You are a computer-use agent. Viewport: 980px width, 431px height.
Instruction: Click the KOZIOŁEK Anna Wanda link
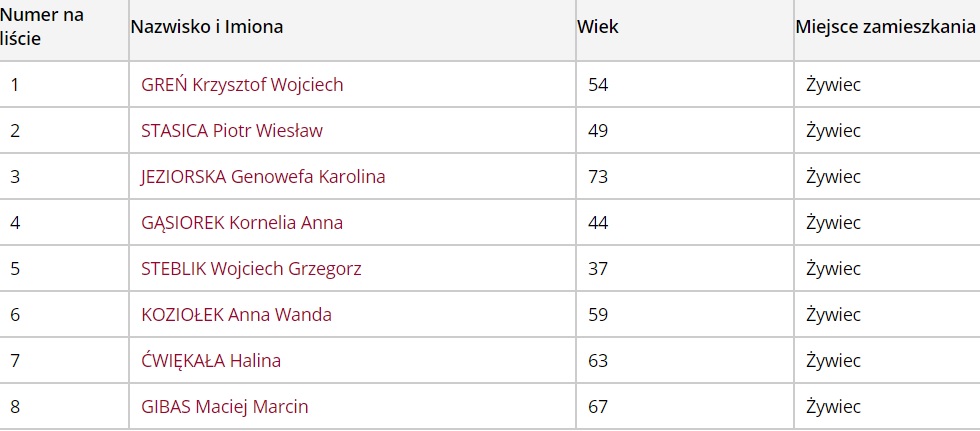pos(236,315)
